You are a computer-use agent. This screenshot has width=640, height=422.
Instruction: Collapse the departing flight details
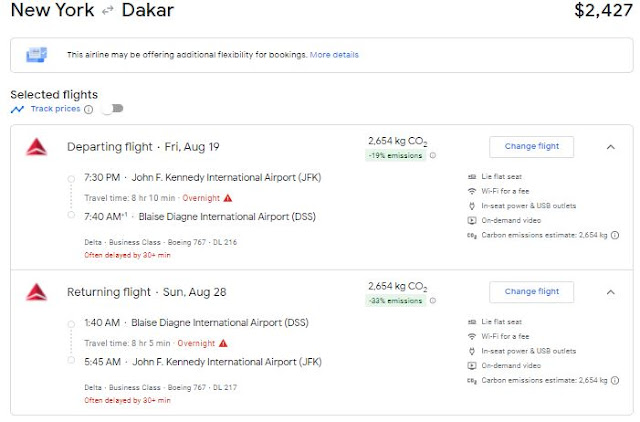pos(610,146)
